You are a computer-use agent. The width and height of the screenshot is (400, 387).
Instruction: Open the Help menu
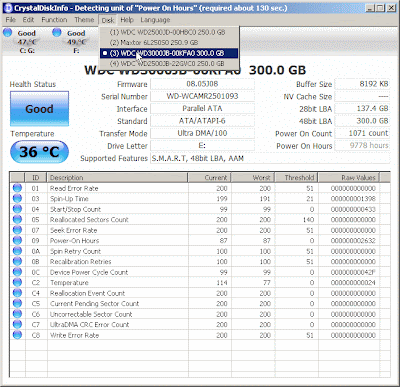click(x=127, y=20)
